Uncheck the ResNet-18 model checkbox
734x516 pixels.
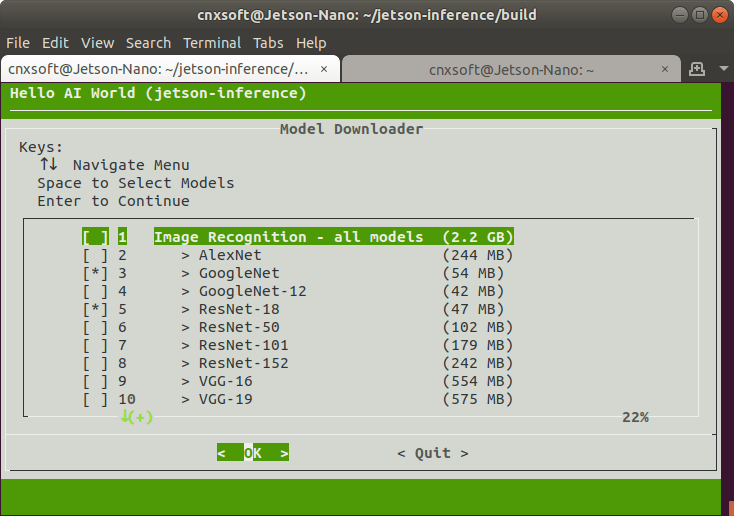pyautogui.click(x=96, y=309)
